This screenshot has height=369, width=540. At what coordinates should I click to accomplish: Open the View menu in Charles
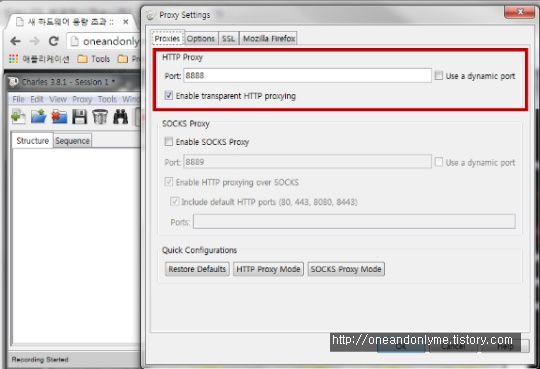[x=58, y=100]
